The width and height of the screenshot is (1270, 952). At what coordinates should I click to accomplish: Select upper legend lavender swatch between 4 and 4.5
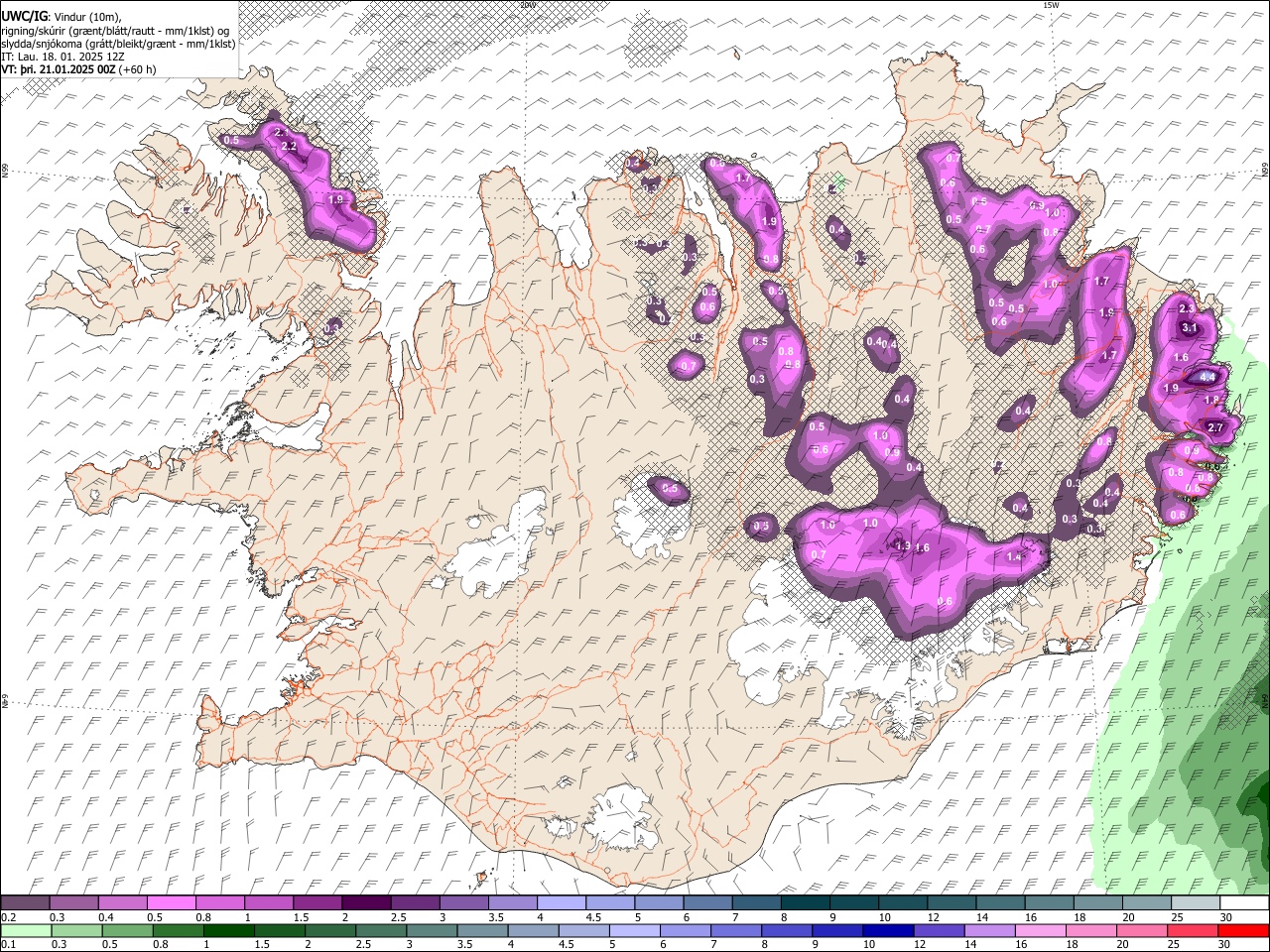pyautogui.click(x=562, y=903)
